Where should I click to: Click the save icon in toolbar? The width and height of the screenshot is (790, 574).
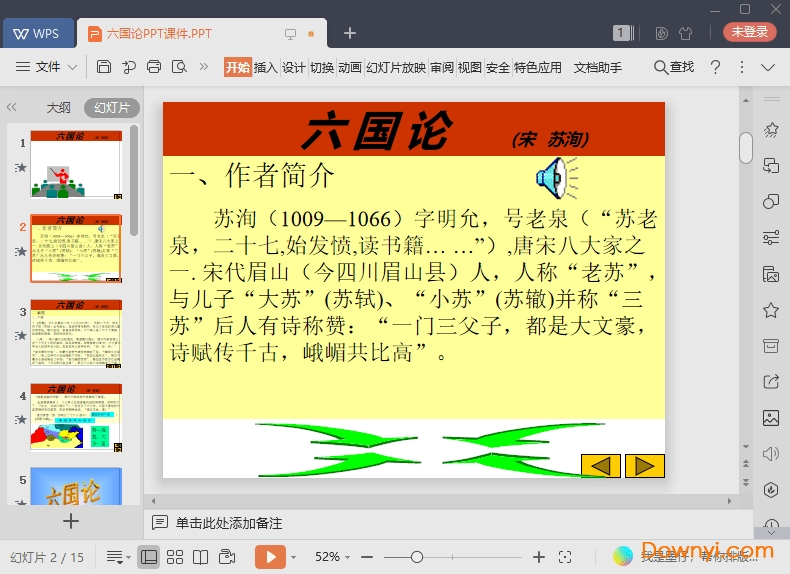(x=104, y=67)
